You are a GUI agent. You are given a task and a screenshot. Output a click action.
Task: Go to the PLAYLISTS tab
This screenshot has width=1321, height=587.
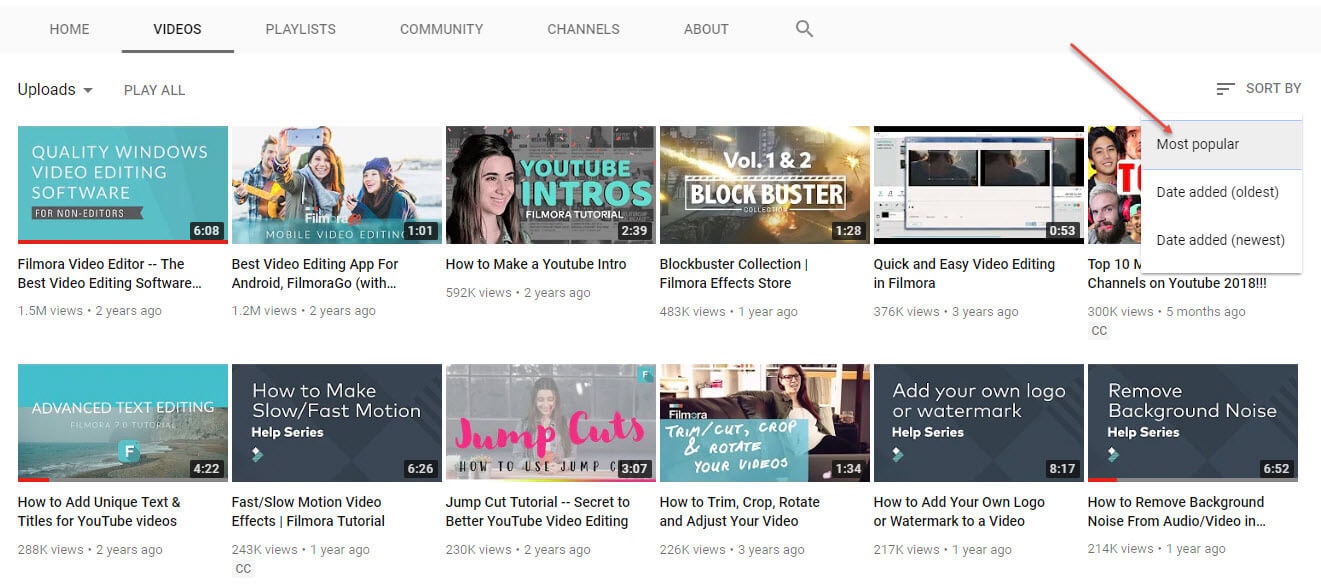pyautogui.click(x=301, y=29)
